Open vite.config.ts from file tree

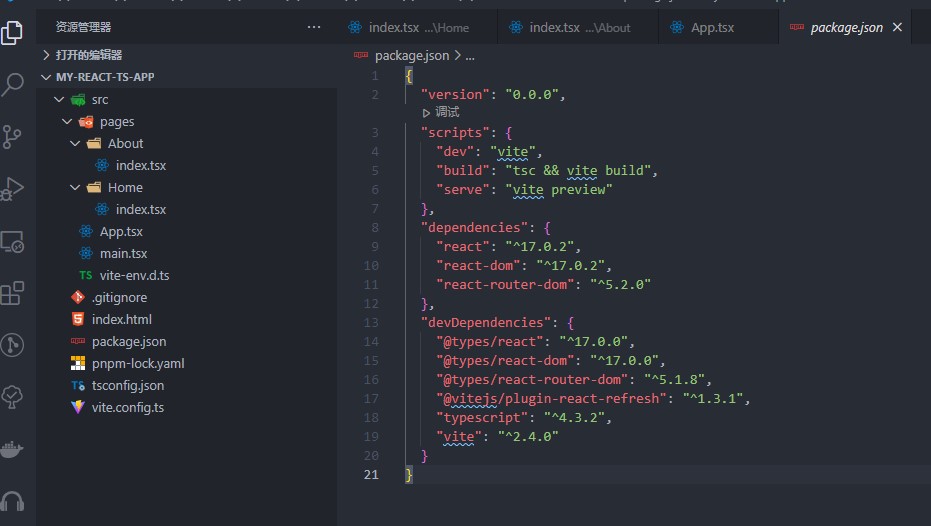(x=127, y=407)
